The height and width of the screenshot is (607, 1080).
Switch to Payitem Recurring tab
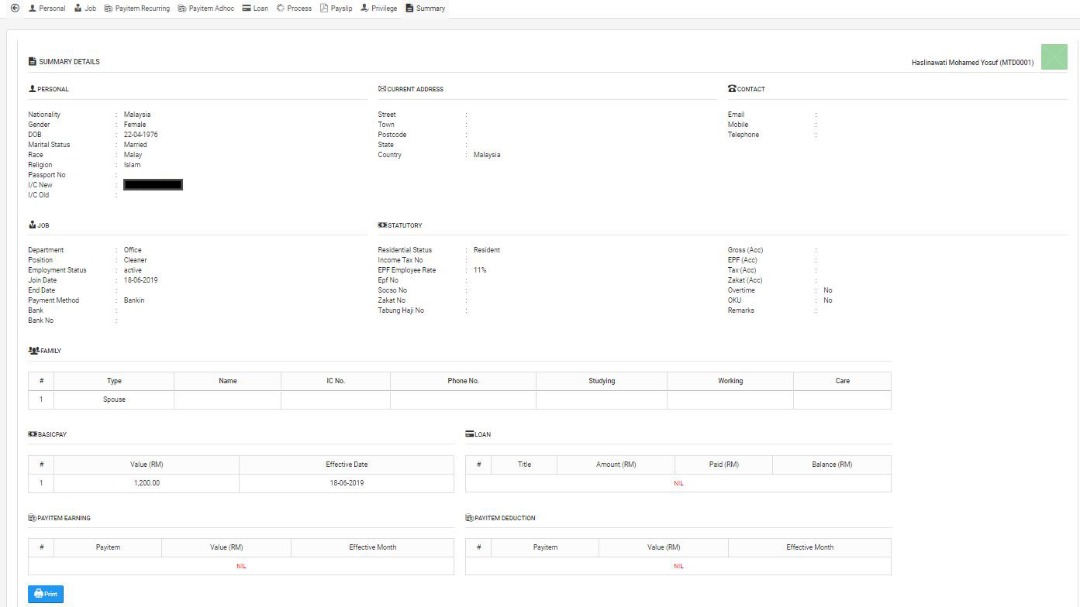point(137,8)
